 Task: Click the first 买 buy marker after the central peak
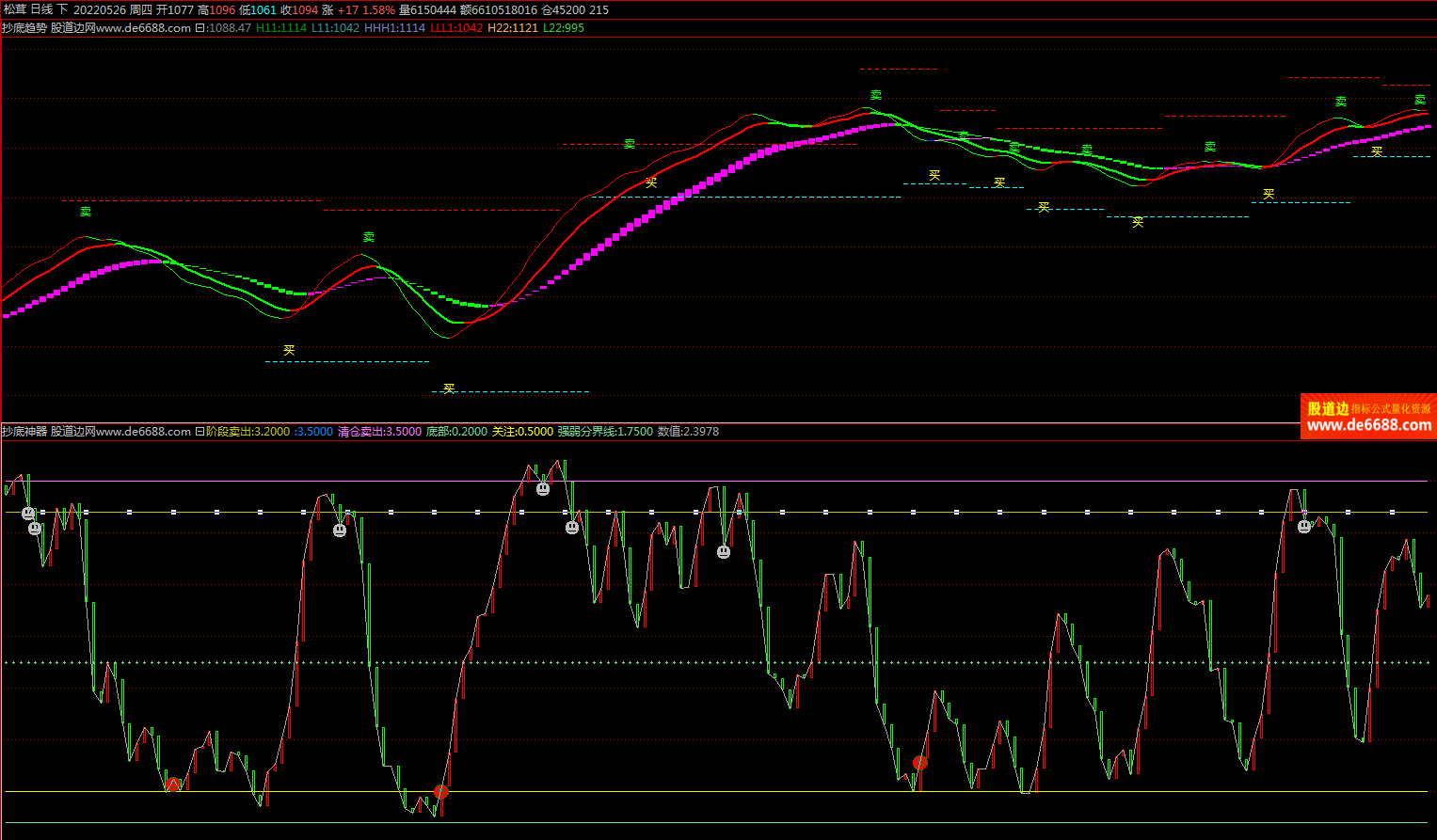934,176
